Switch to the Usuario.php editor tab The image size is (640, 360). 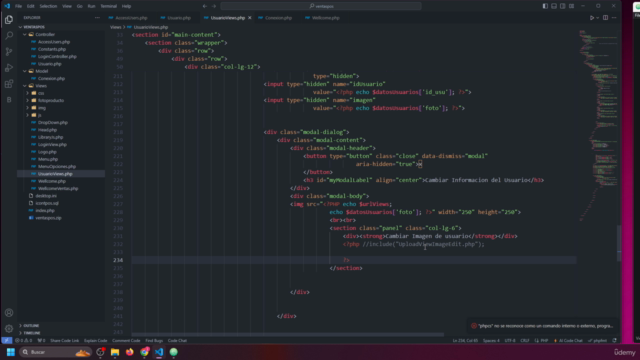tap(176, 18)
